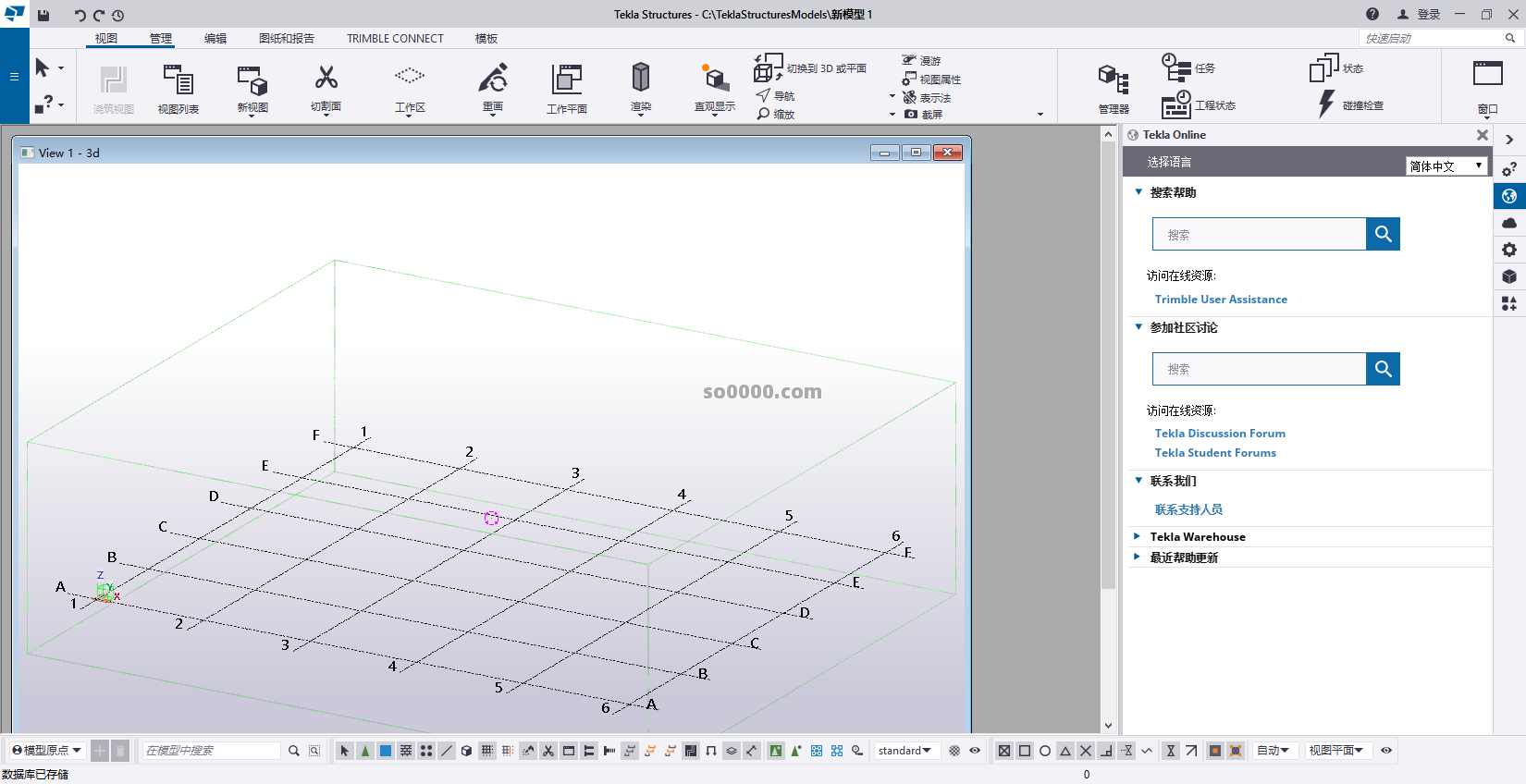
Task: Click the save icon in title bar
Action: [43, 15]
